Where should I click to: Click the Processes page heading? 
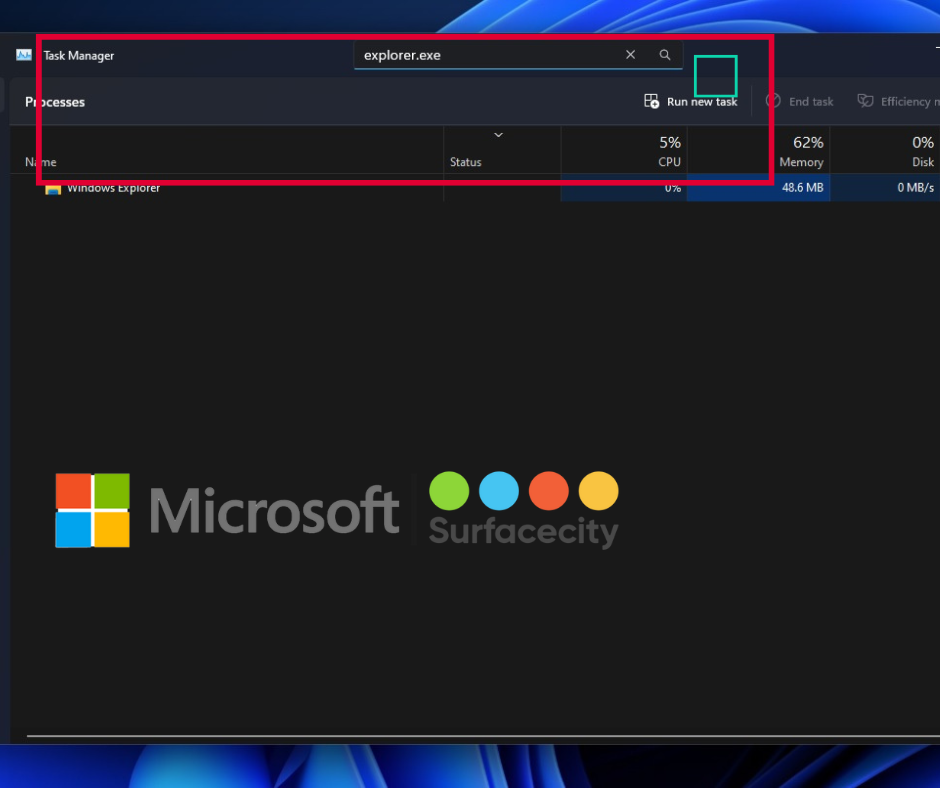pos(56,102)
